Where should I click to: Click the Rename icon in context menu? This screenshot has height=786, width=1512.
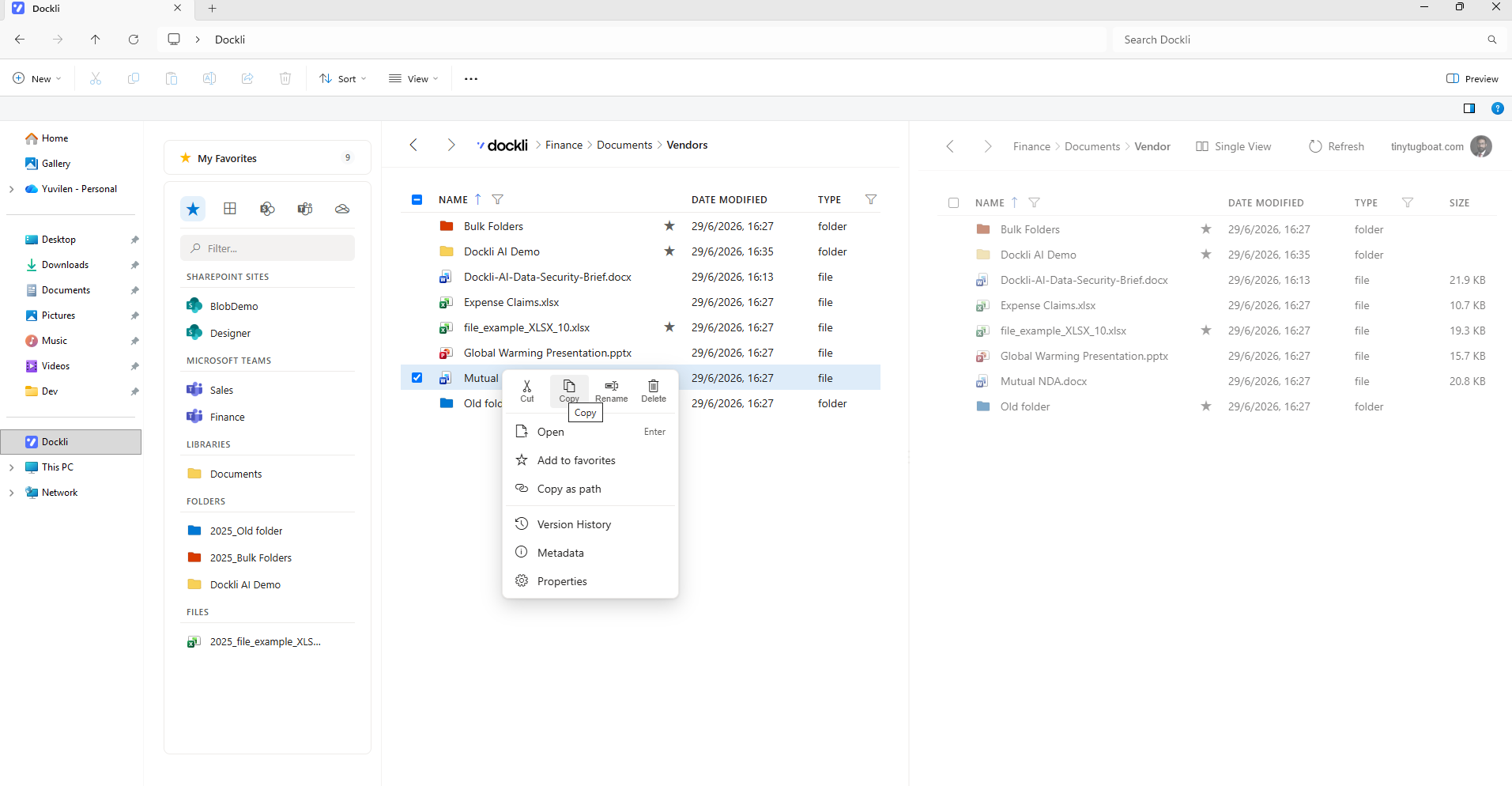pos(612,390)
